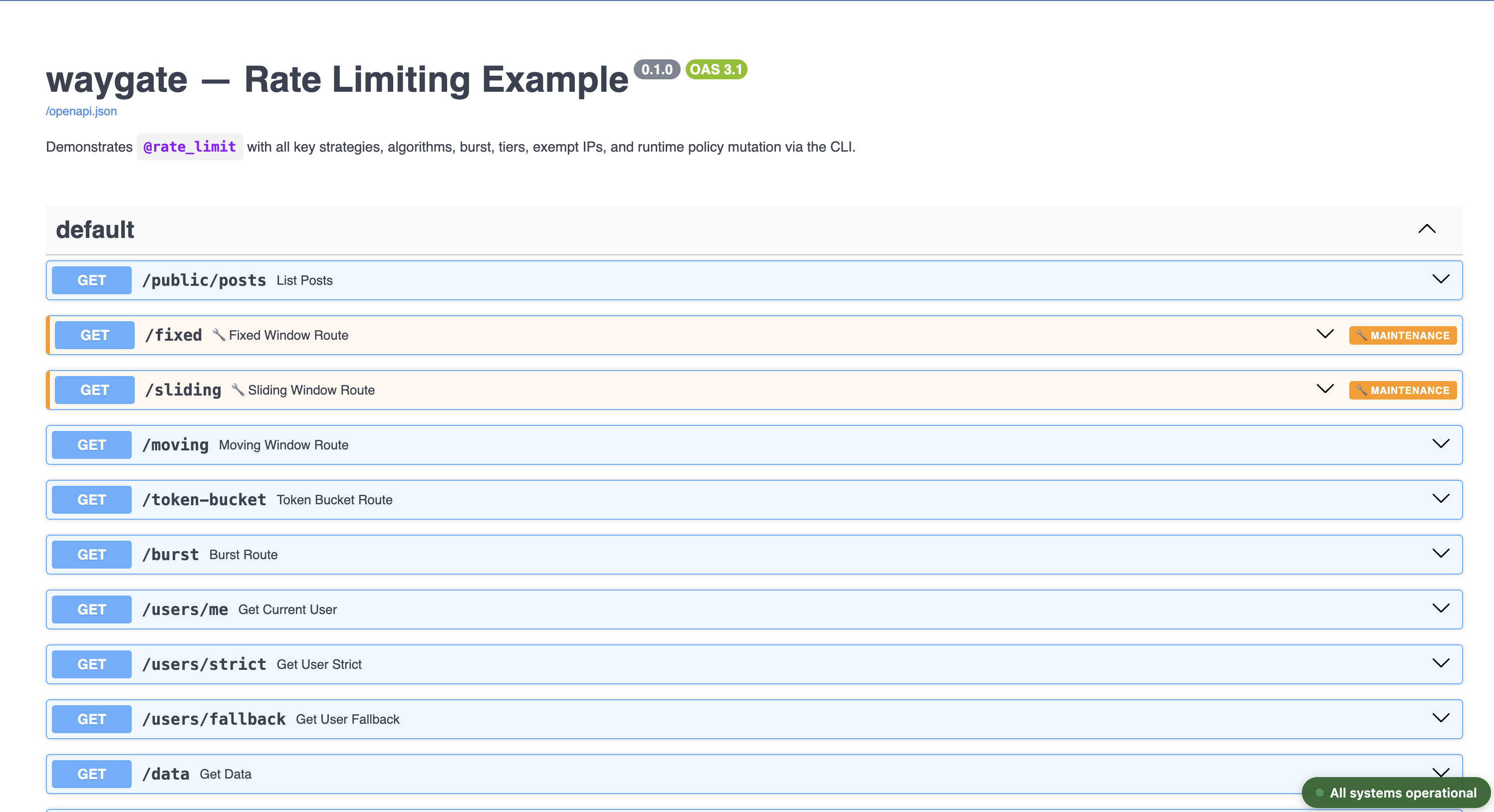Collapse the default section
1494x812 pixels.
[1427, 229]
